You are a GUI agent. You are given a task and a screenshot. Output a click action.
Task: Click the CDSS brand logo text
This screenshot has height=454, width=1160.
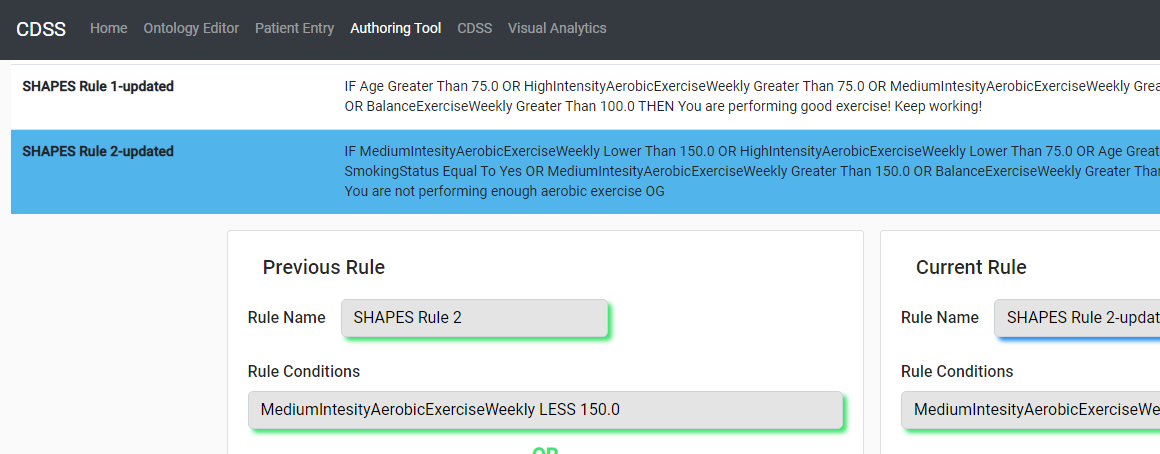tap(41, 30)
